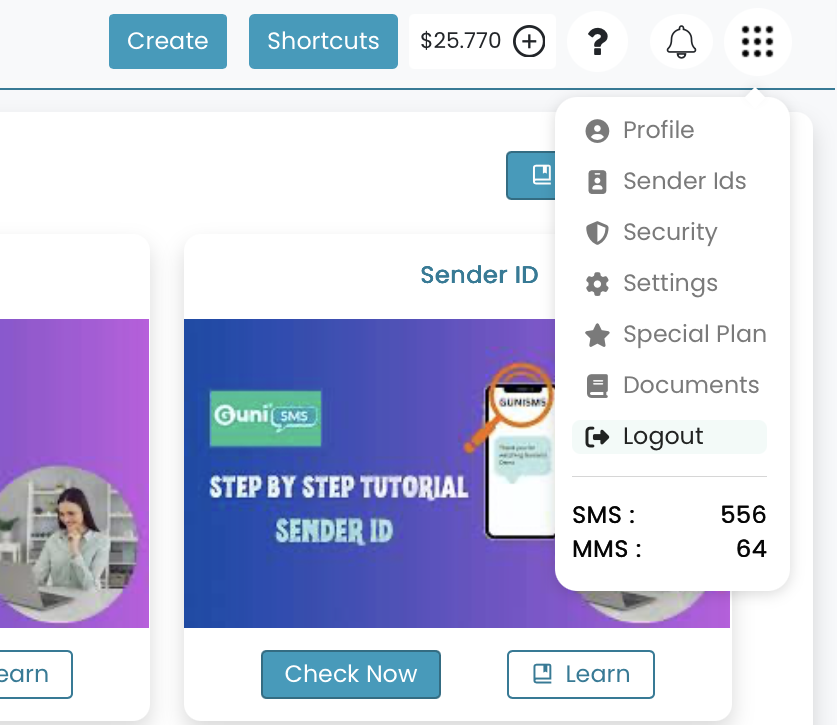Click the Profile user icon
837x725 pixels.
tap(597, 131)
